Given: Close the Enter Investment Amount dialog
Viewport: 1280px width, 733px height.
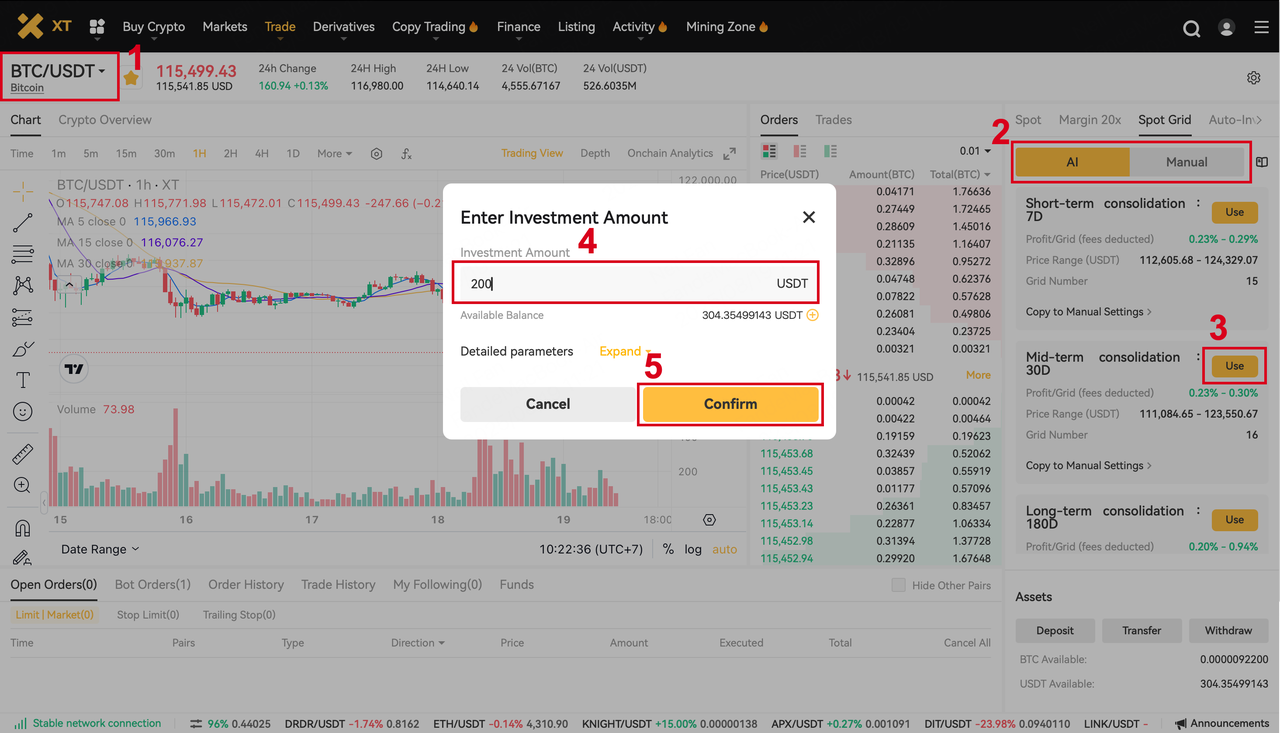Looking at the screenshot, I should pyautogui.click(x=809, y=217).
